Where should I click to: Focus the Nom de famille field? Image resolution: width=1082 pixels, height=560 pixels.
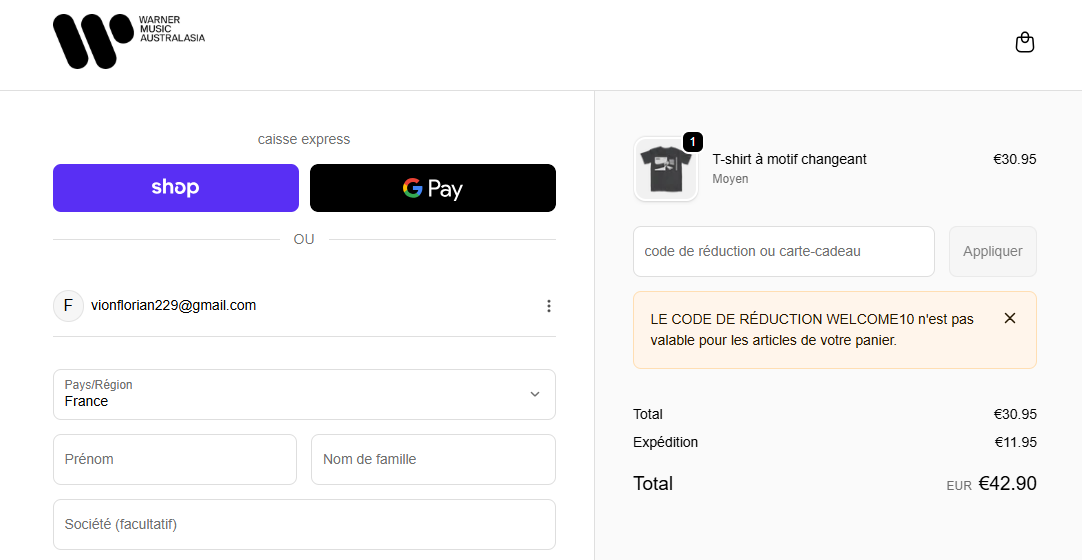pos(433,459)
